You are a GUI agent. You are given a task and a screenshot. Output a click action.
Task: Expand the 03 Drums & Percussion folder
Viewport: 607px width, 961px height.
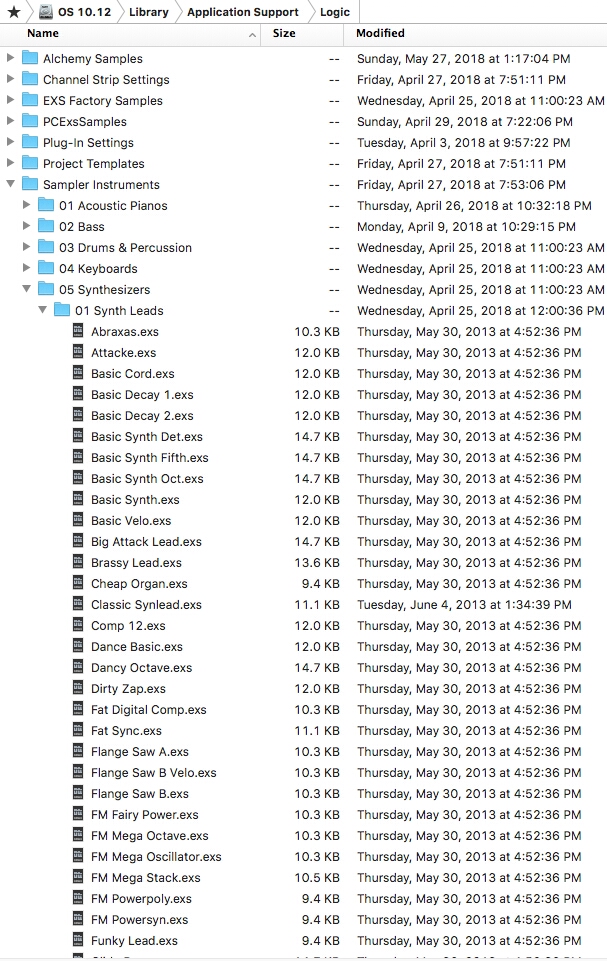tap(26, 247)
